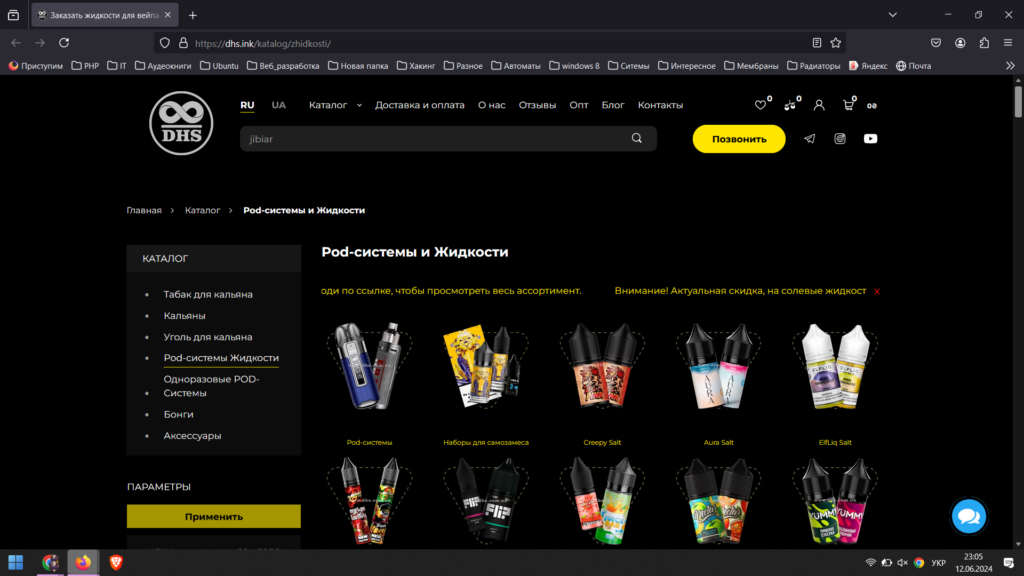The height and width of the screenshot is (576, 1024).
Task: Open the shopping cart icon
Action: [x=848, y=105]
